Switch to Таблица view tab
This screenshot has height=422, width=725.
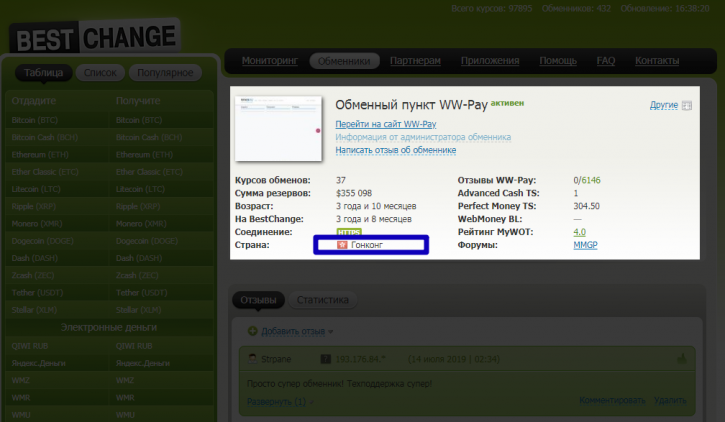coord(43,73)
